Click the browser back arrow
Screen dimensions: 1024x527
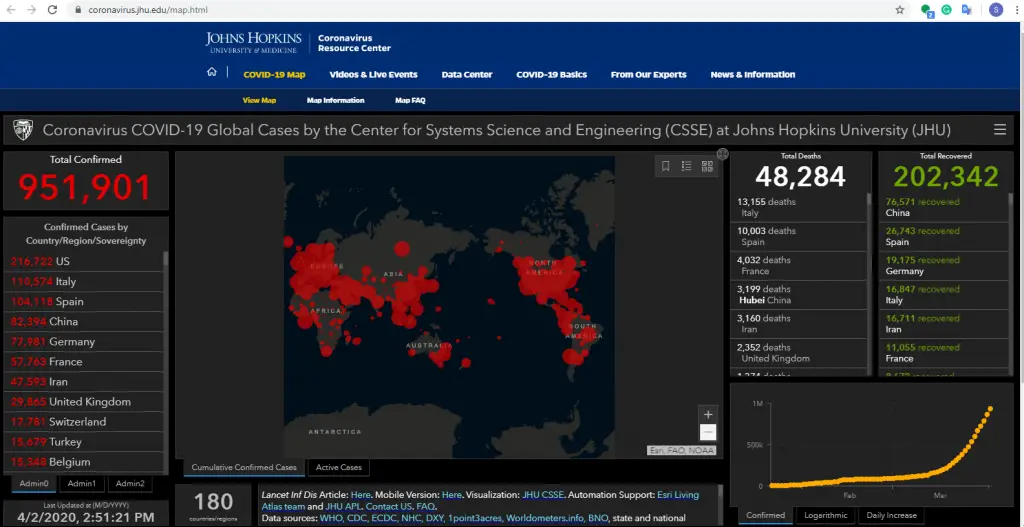(10, 10)
